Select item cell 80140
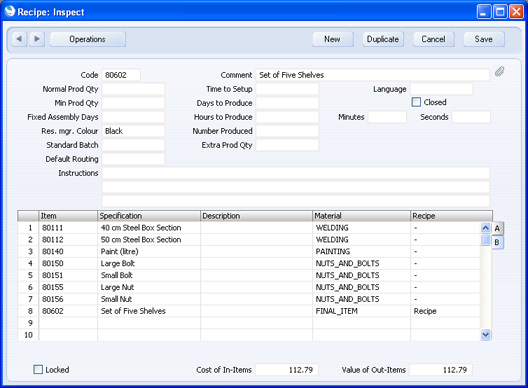 (x=68, y=252)
